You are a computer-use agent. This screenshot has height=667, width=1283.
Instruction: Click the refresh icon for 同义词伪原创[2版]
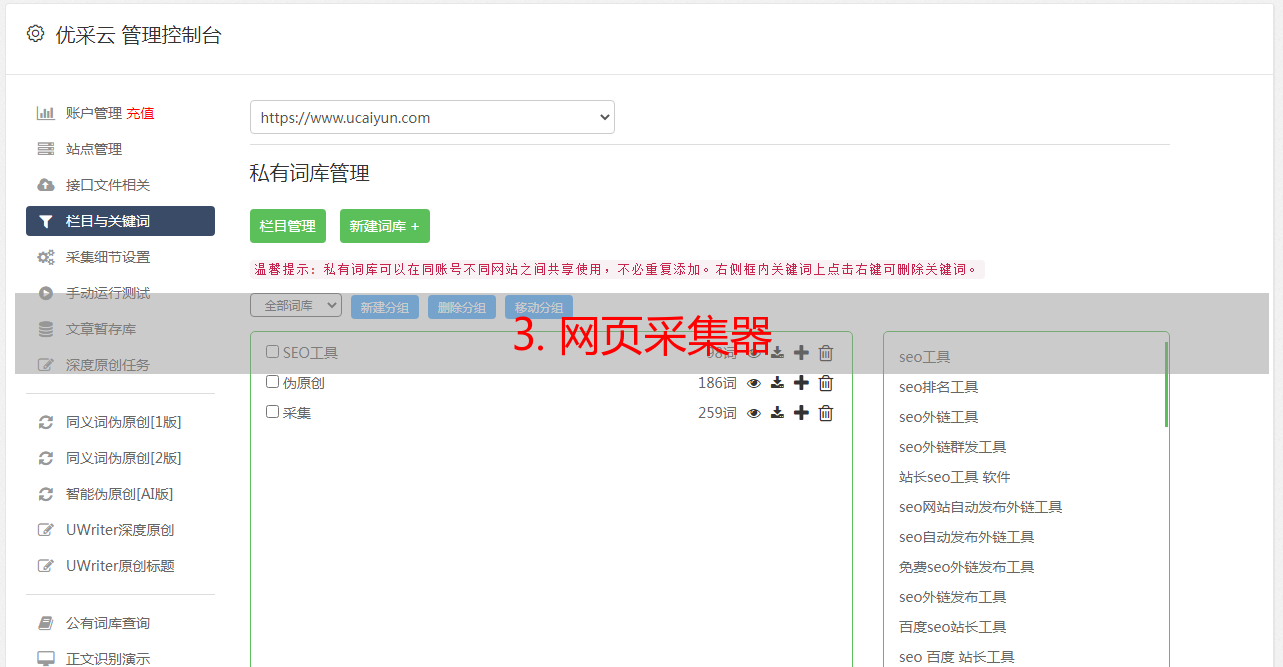pyautogui.click(x=46, y=458)
